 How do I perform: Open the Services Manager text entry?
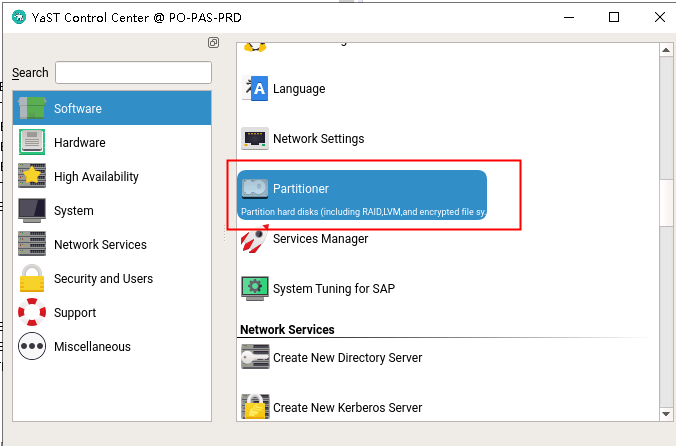click(320, 239)
